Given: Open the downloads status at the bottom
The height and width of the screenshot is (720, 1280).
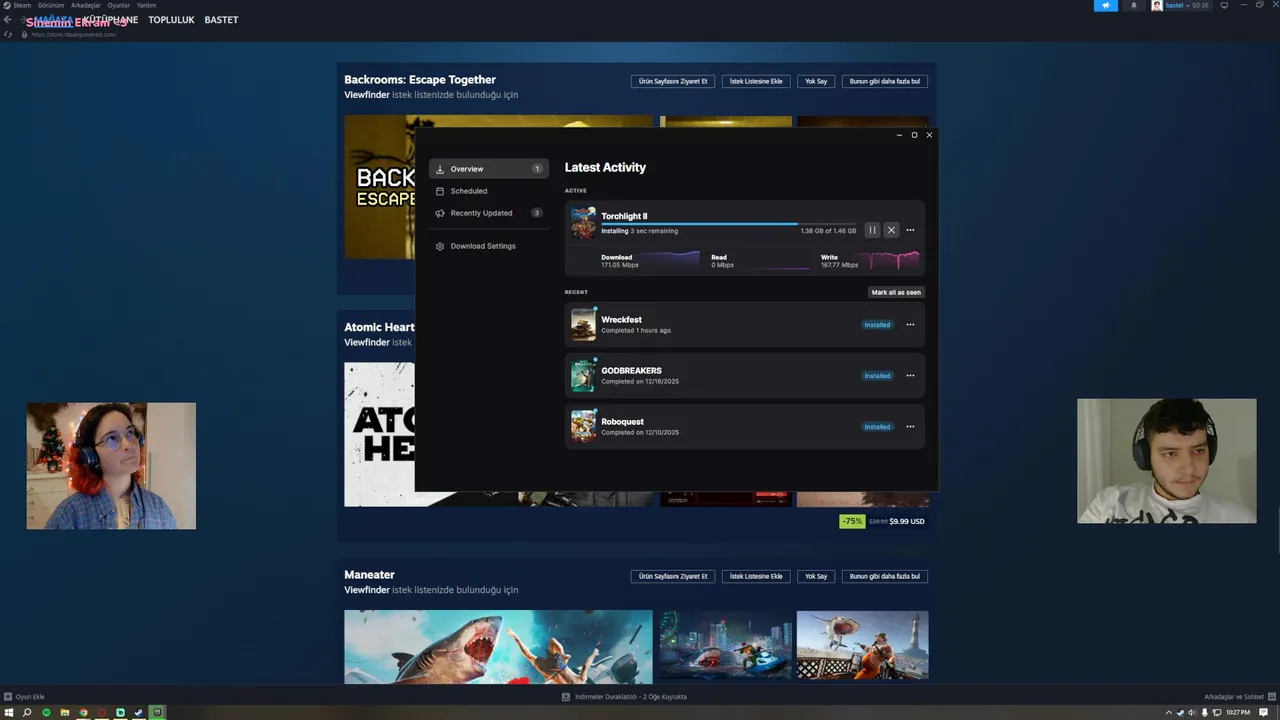Looking at the screenshot, I should (x=624, y=697).
